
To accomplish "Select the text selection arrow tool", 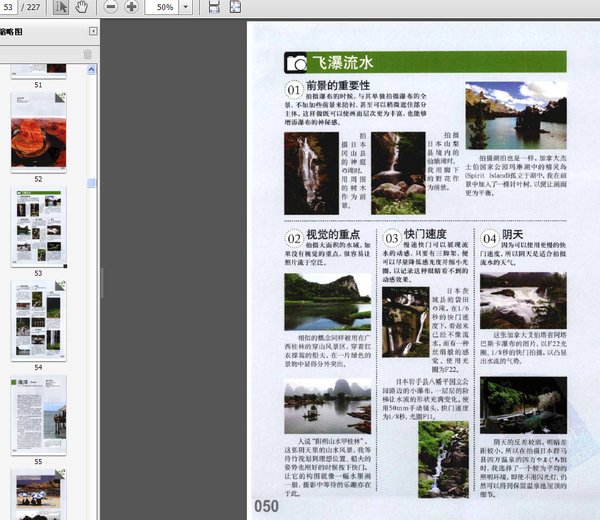I will (x=61, y=7).
